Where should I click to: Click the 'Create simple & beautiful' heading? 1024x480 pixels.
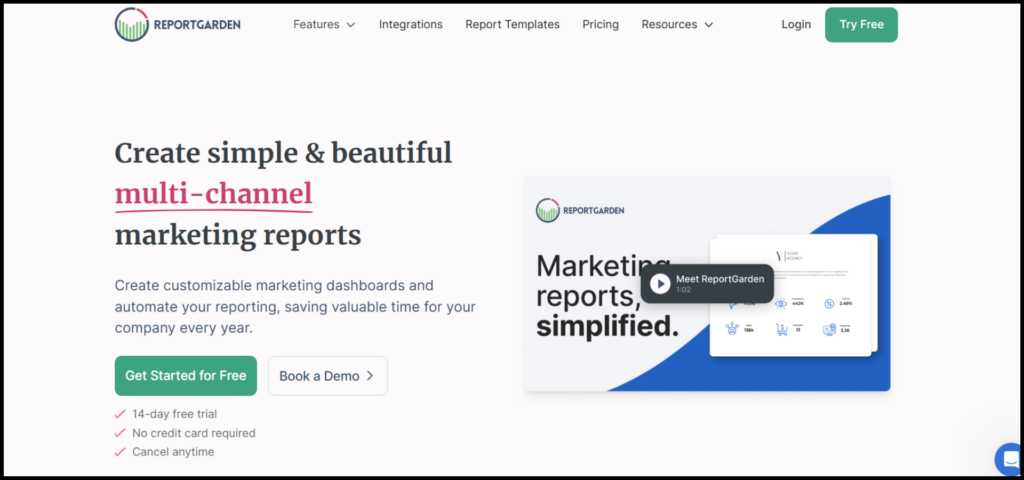click(283, 152)
